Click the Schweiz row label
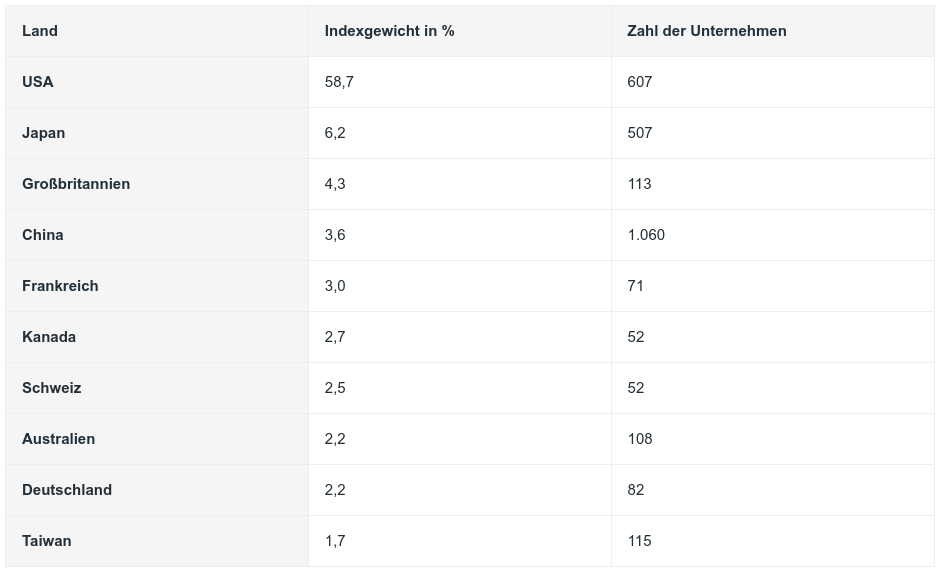 (52, 388)
